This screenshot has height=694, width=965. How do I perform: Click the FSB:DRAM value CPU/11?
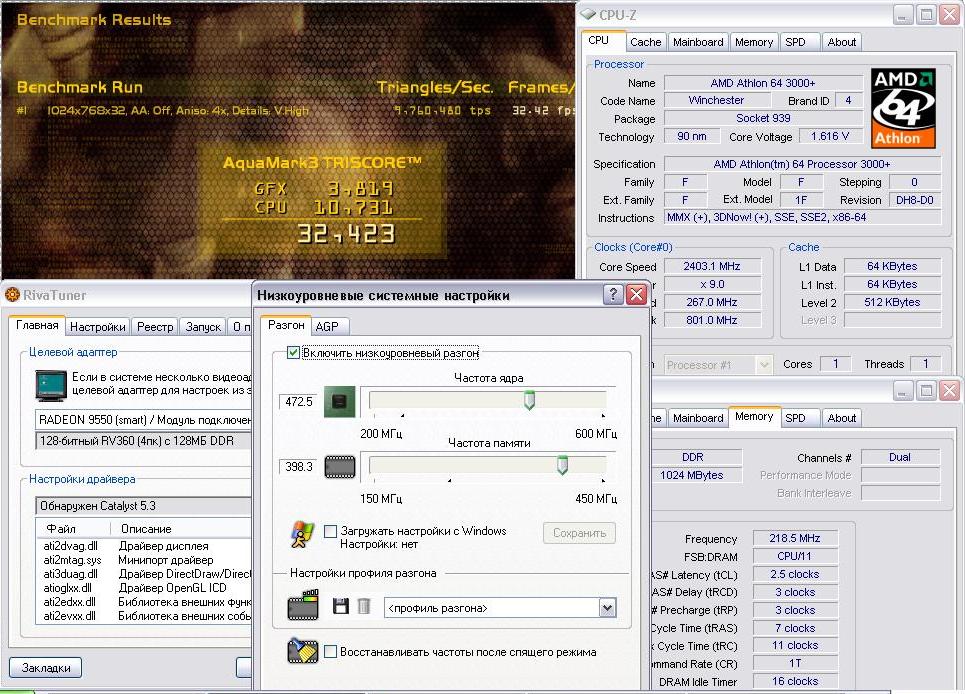pos(795,556)
